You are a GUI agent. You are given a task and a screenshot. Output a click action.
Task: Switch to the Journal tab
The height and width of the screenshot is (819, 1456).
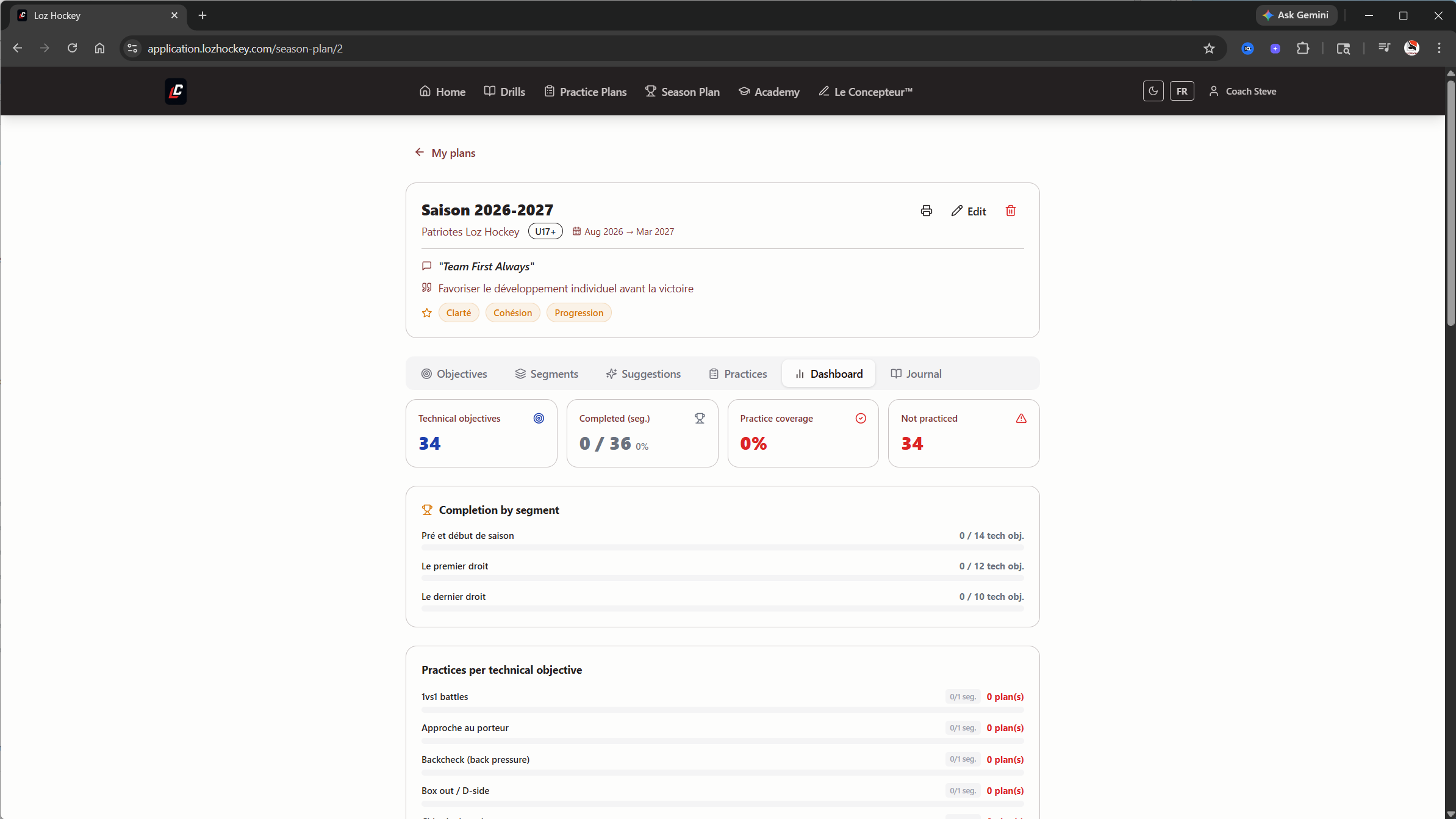916,373
